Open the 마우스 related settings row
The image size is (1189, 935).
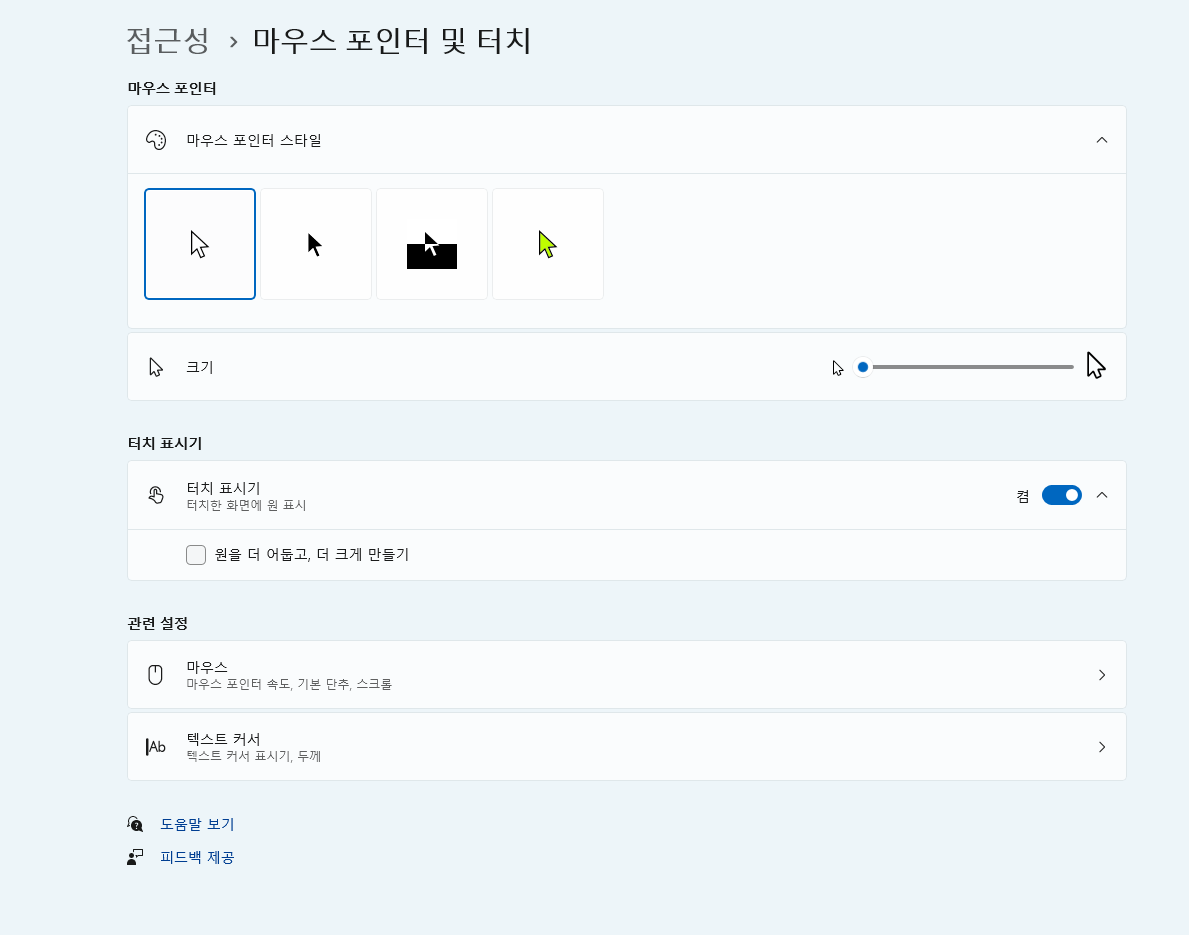tap(626, 674)
